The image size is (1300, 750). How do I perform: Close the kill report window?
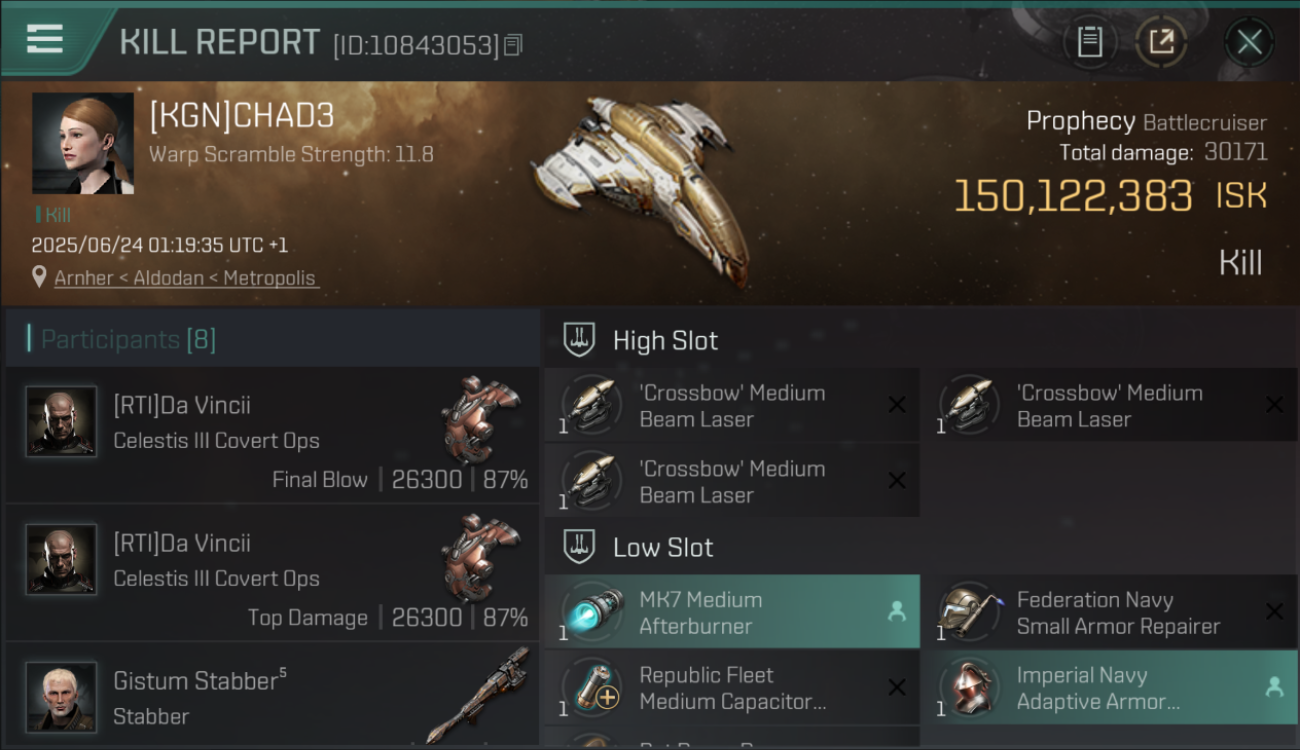pos(1249,42)
